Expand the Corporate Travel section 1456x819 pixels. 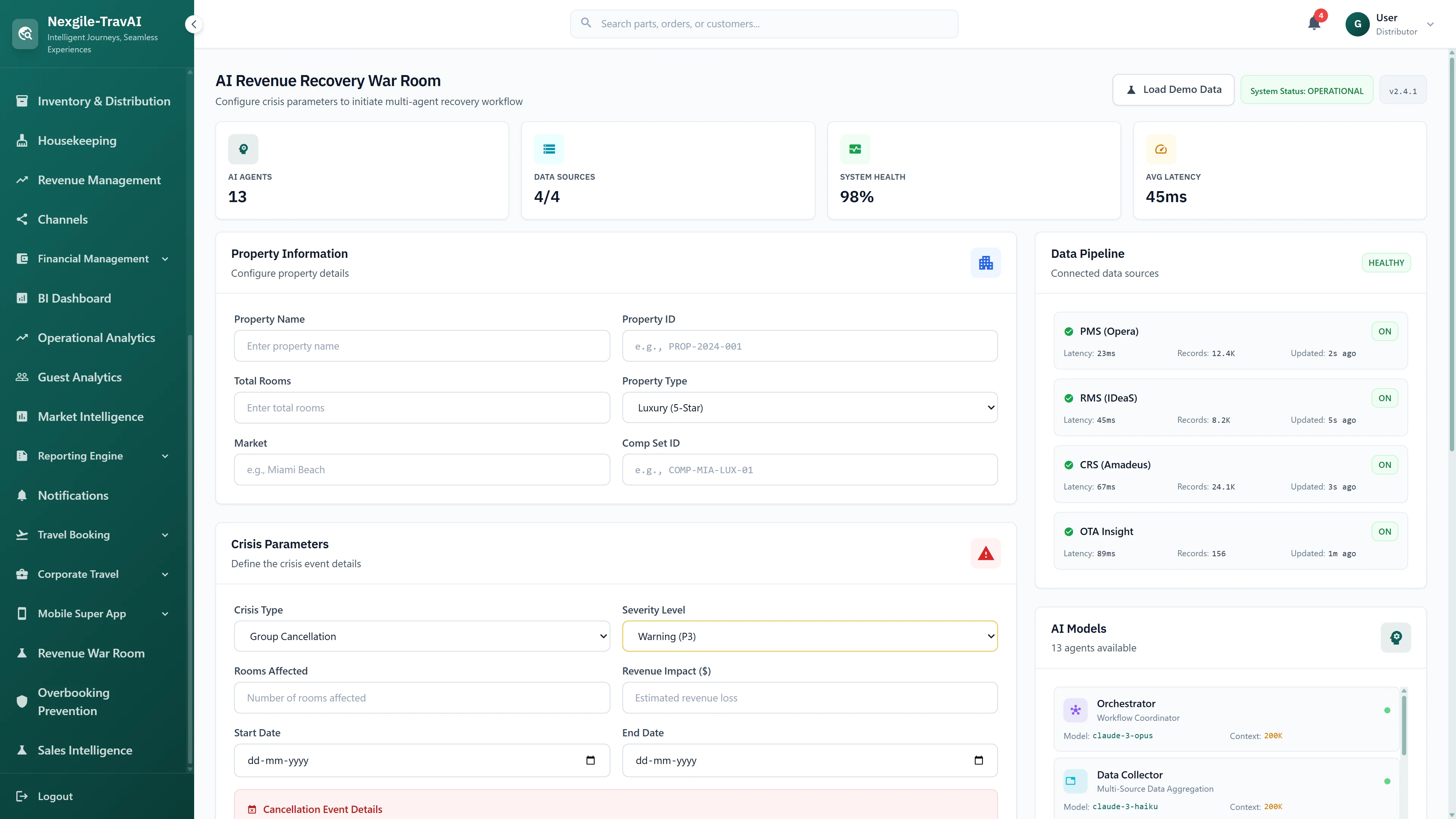pos(165,574)
